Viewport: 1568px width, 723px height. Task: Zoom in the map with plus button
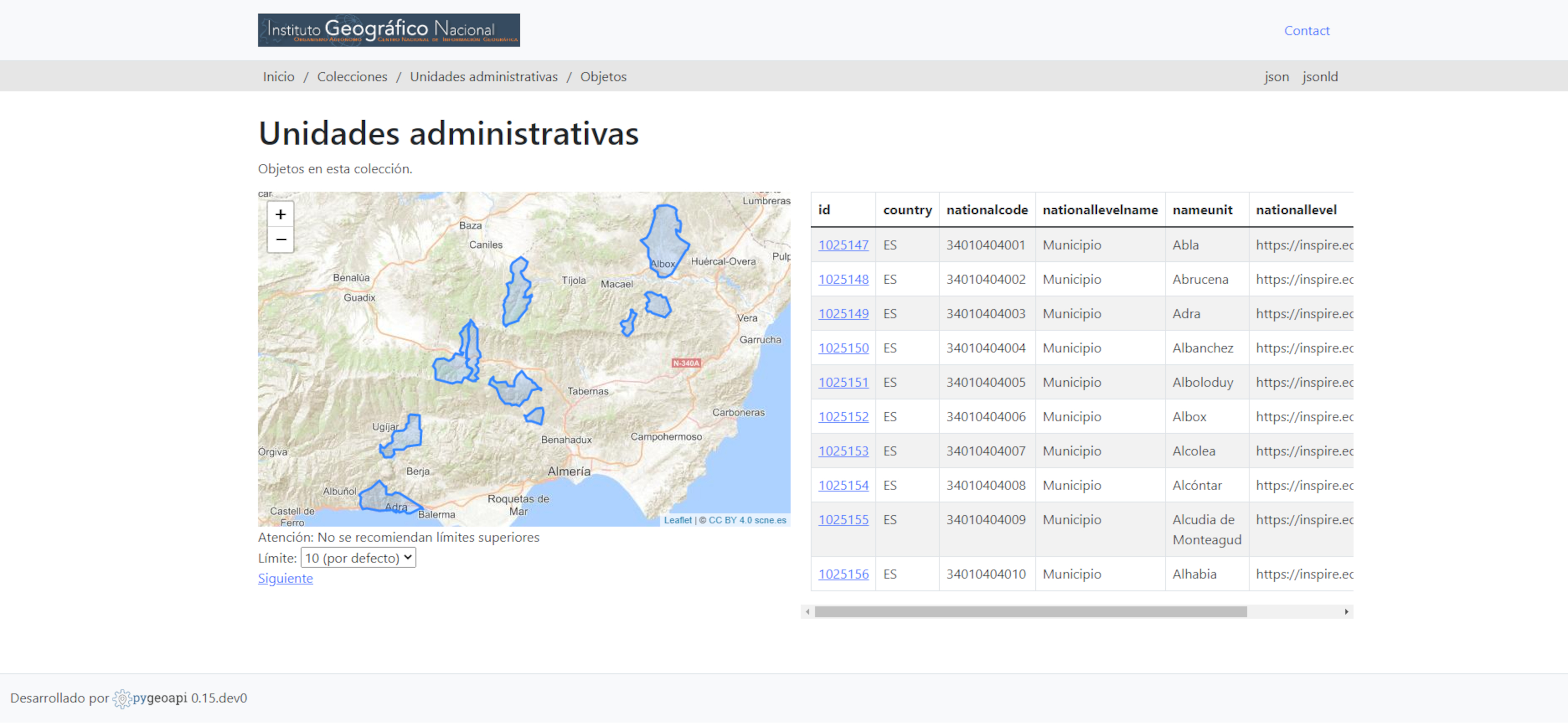[280, 214]
